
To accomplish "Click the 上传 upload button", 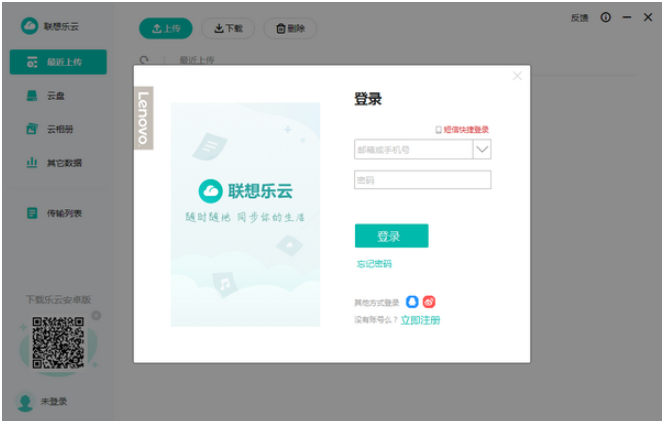I will [166, 28].
